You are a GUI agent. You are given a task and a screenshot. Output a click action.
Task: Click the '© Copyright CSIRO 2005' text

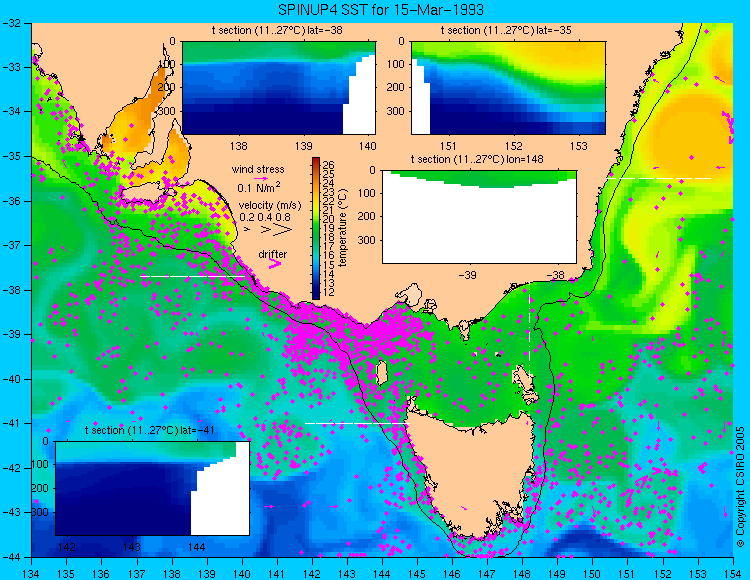pyautogui.click(x=740, y=487)
